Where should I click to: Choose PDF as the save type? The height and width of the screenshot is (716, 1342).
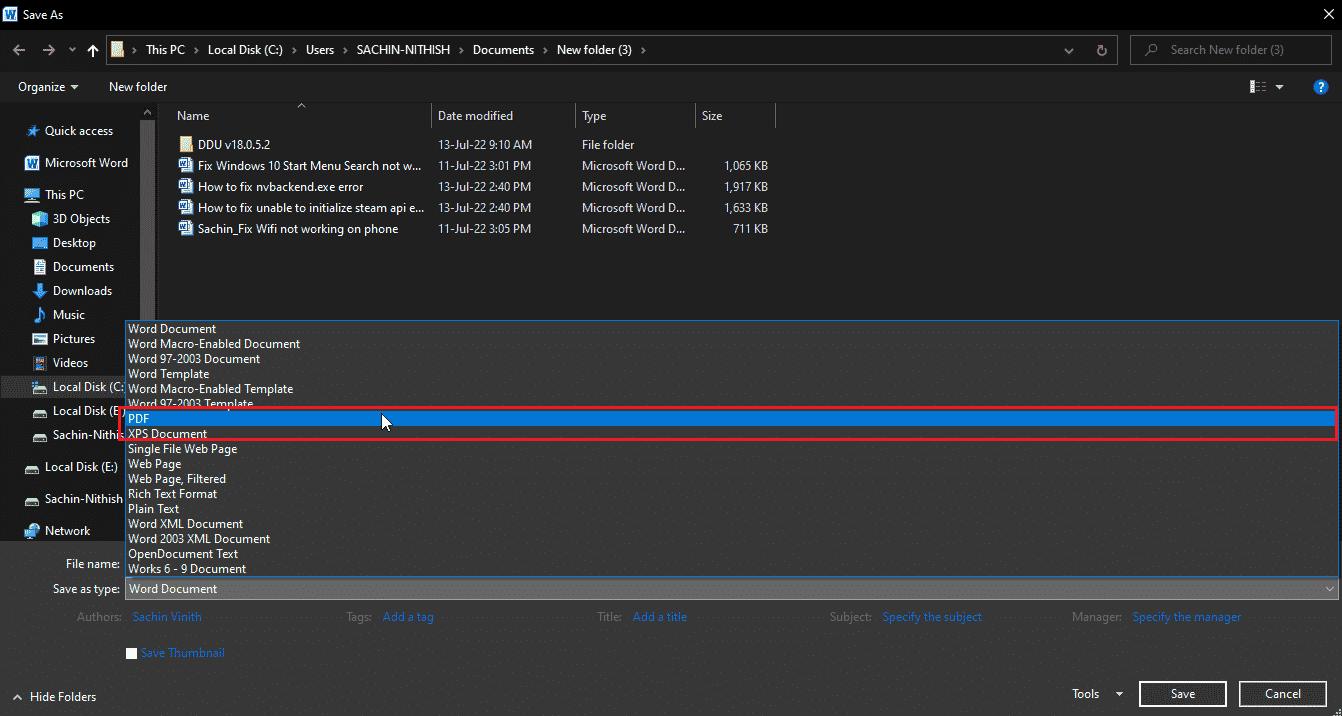pyautogui.click(x=731, y=419)
